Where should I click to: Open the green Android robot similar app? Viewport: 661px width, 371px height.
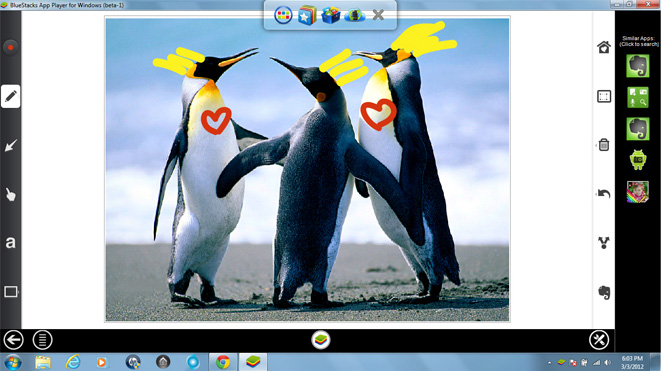coord(638,160)
